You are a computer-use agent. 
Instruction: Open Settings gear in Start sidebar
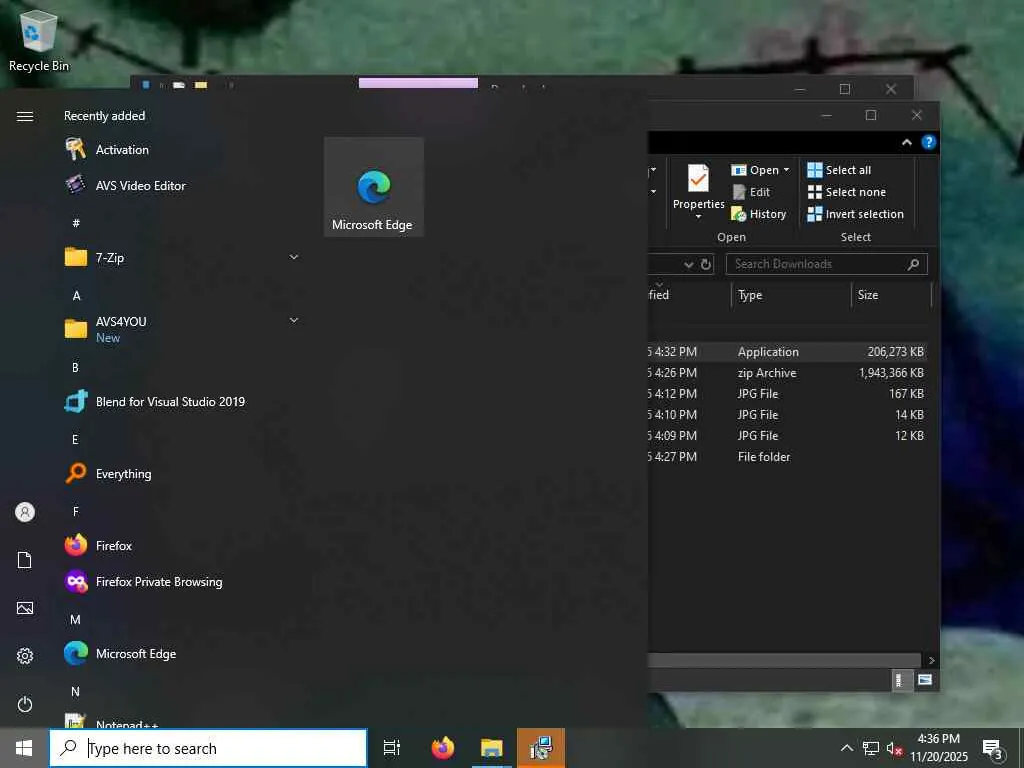click(x=25, y=656)
